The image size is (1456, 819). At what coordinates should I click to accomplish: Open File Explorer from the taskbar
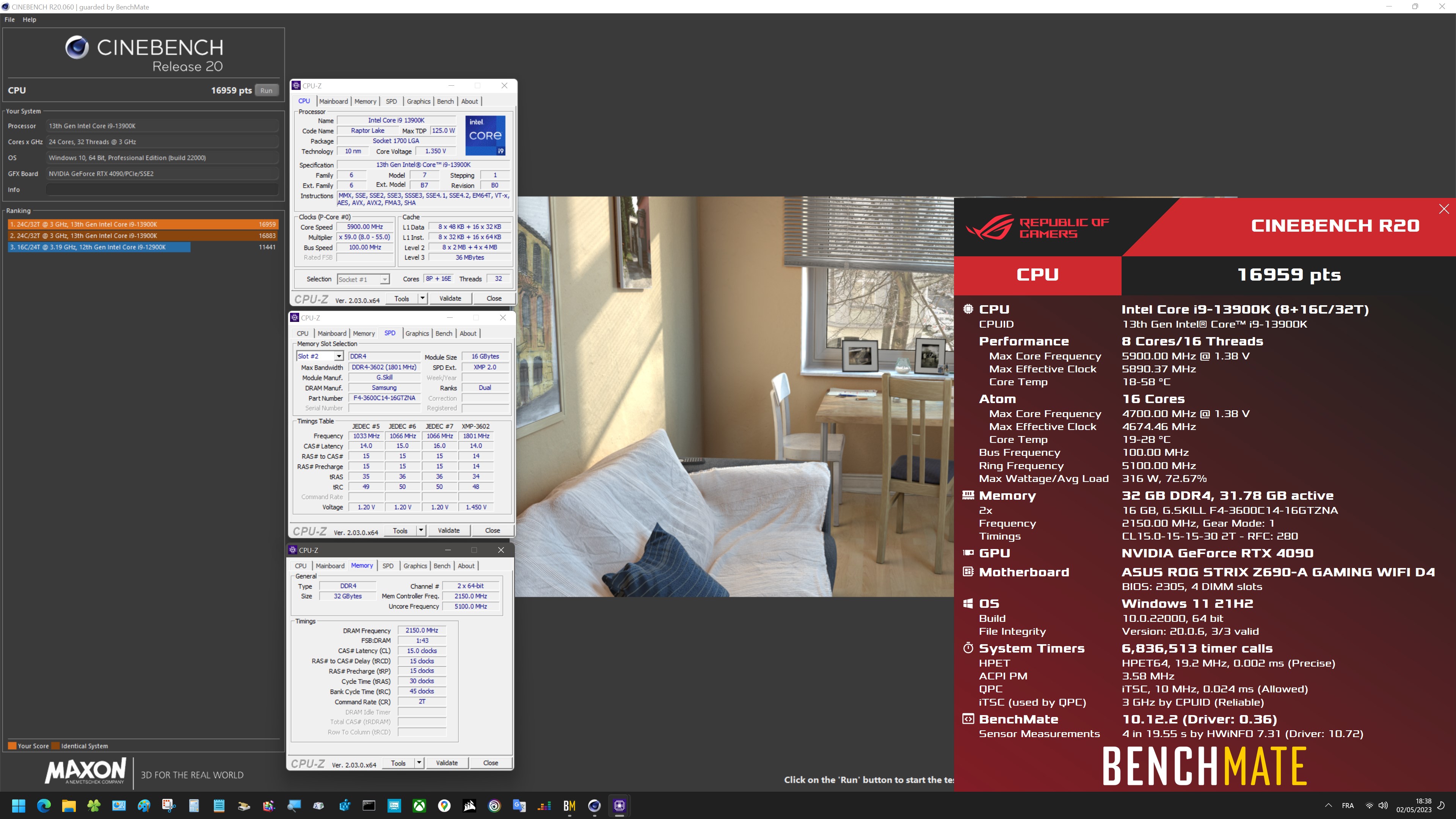(x=69, y=805)
